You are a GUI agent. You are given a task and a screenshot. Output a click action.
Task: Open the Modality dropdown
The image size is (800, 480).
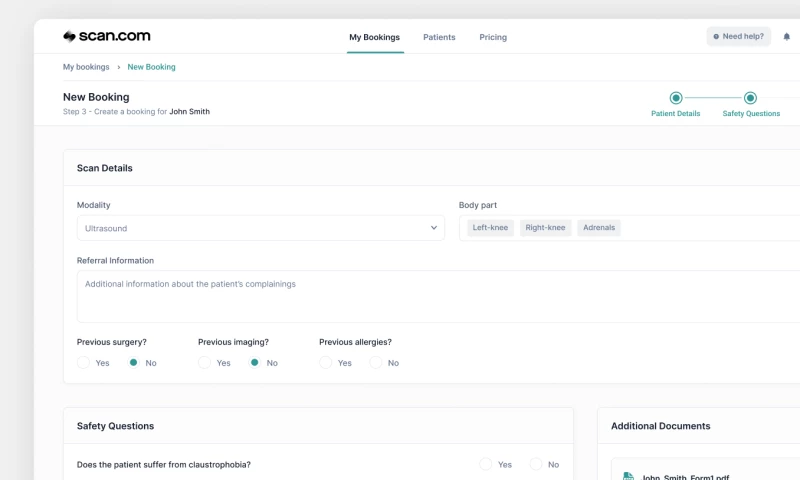260,228
